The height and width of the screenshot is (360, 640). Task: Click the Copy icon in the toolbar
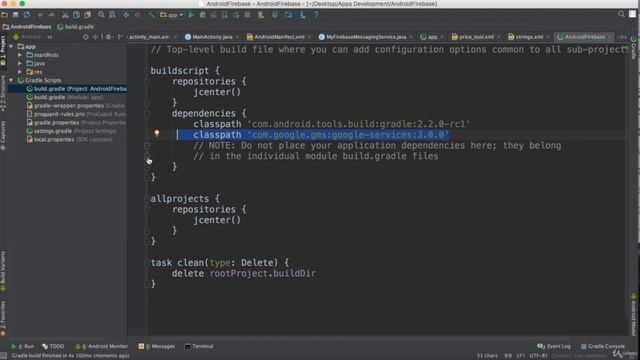coord(76,15)
